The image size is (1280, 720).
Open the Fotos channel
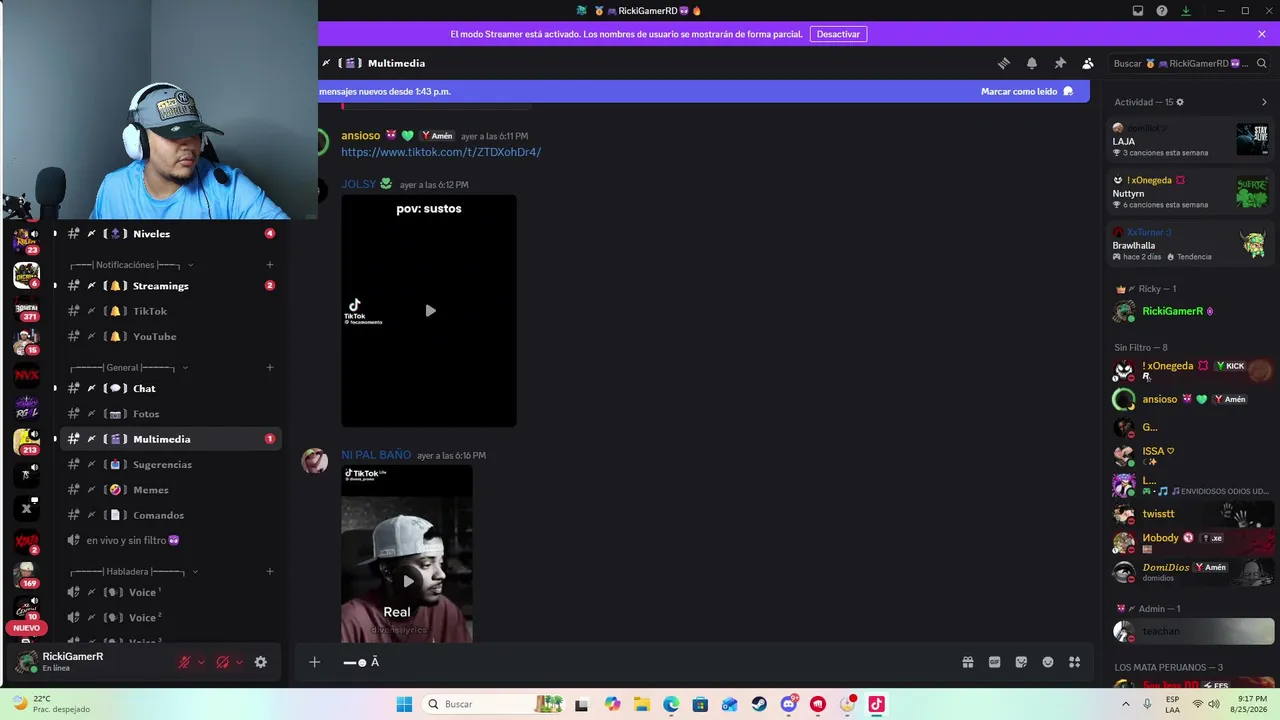(170, 414)
